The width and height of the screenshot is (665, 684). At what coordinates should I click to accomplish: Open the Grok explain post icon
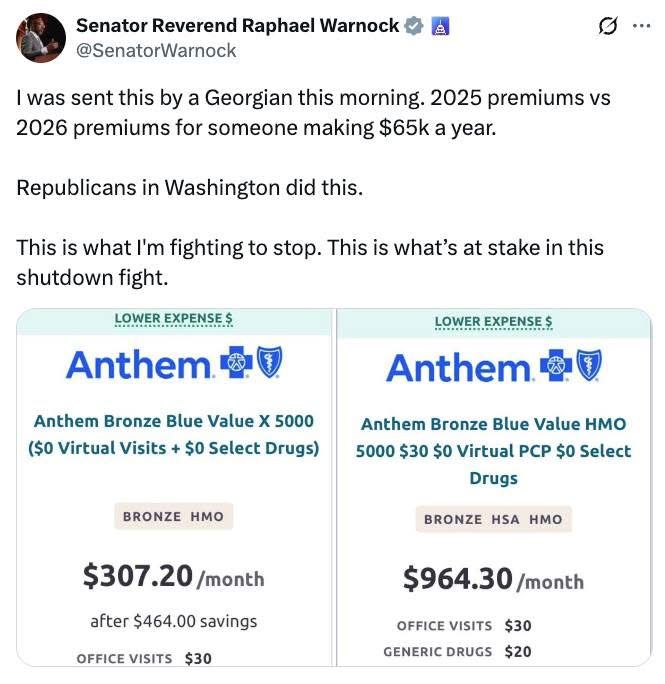coord(608,26)
